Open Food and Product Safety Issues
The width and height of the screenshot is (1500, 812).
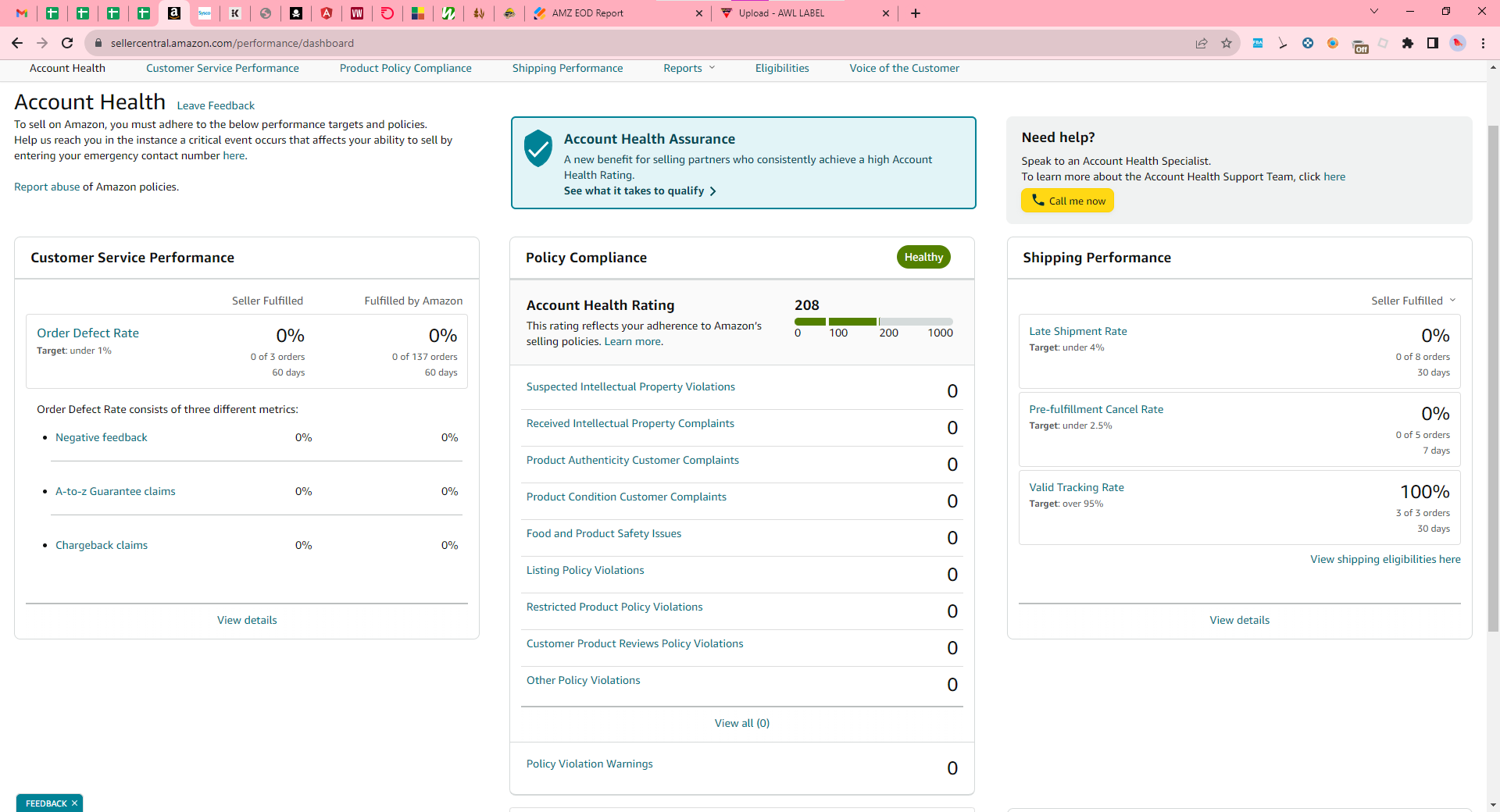pyautogui.click(x=604, y=534)
